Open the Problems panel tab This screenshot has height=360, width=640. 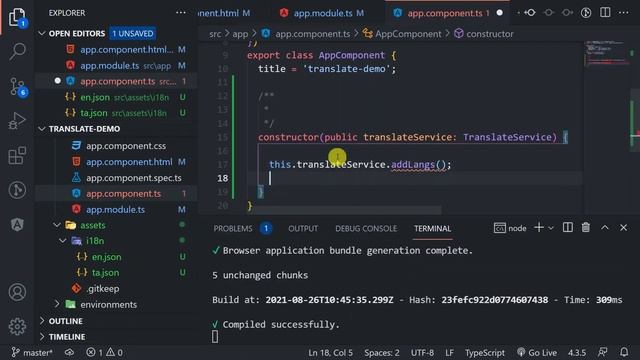pos(233,229)
